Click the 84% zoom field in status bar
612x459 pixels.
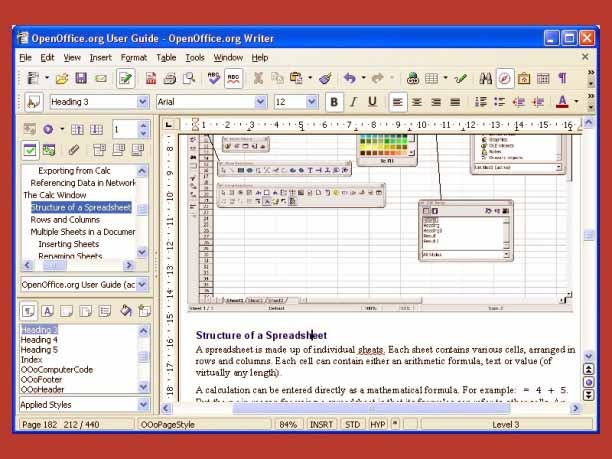click(288, 425)
